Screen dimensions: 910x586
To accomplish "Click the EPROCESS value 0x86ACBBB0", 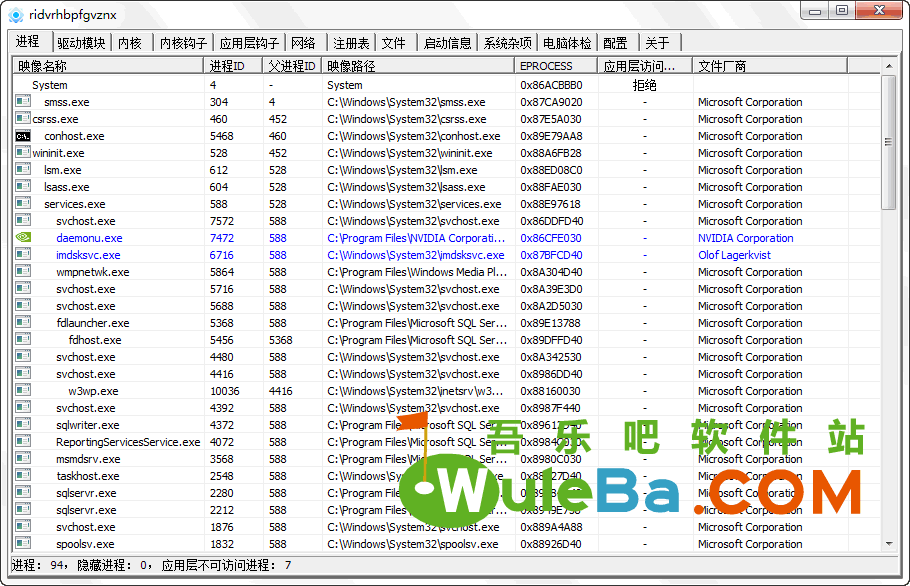I will (551, 85).
